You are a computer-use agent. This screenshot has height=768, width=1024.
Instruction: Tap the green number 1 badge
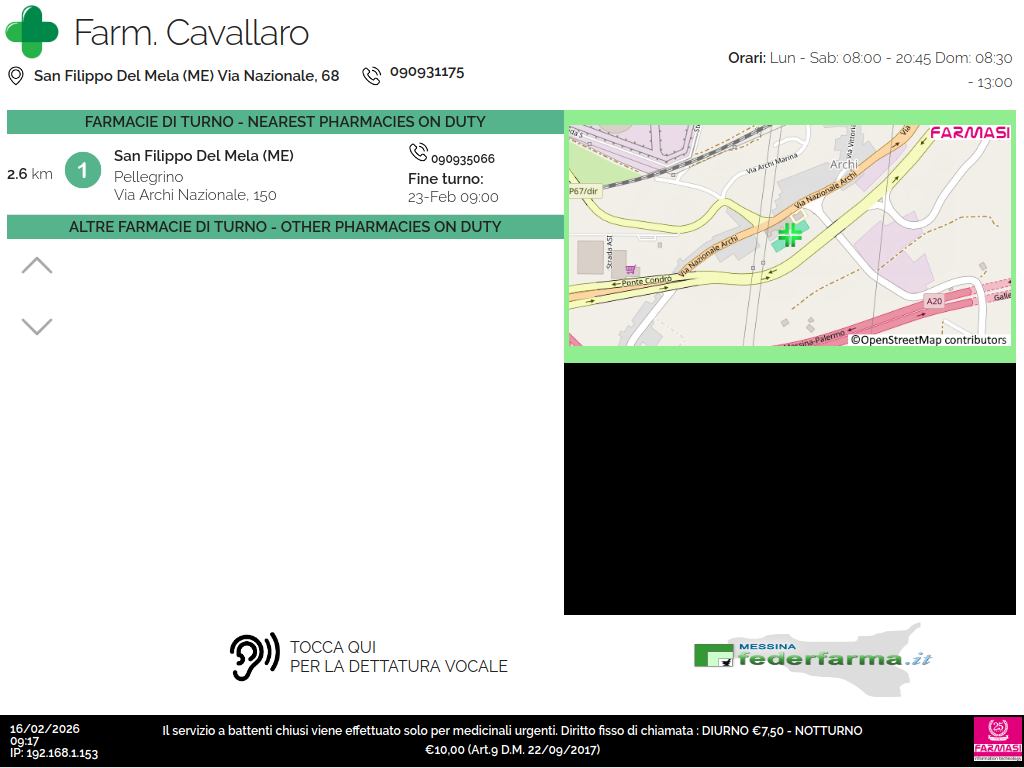(83, 171)
